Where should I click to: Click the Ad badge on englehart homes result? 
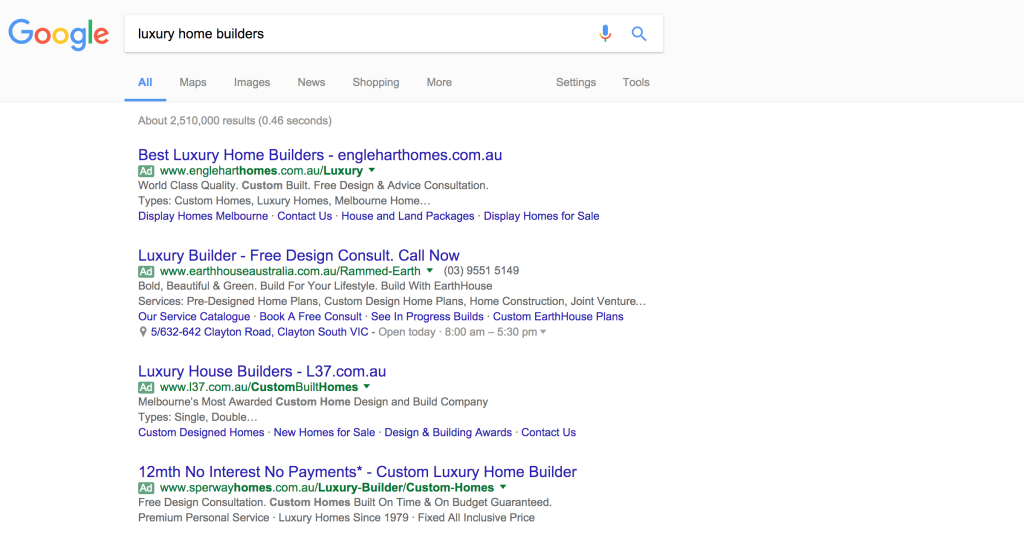coord(146,171)
